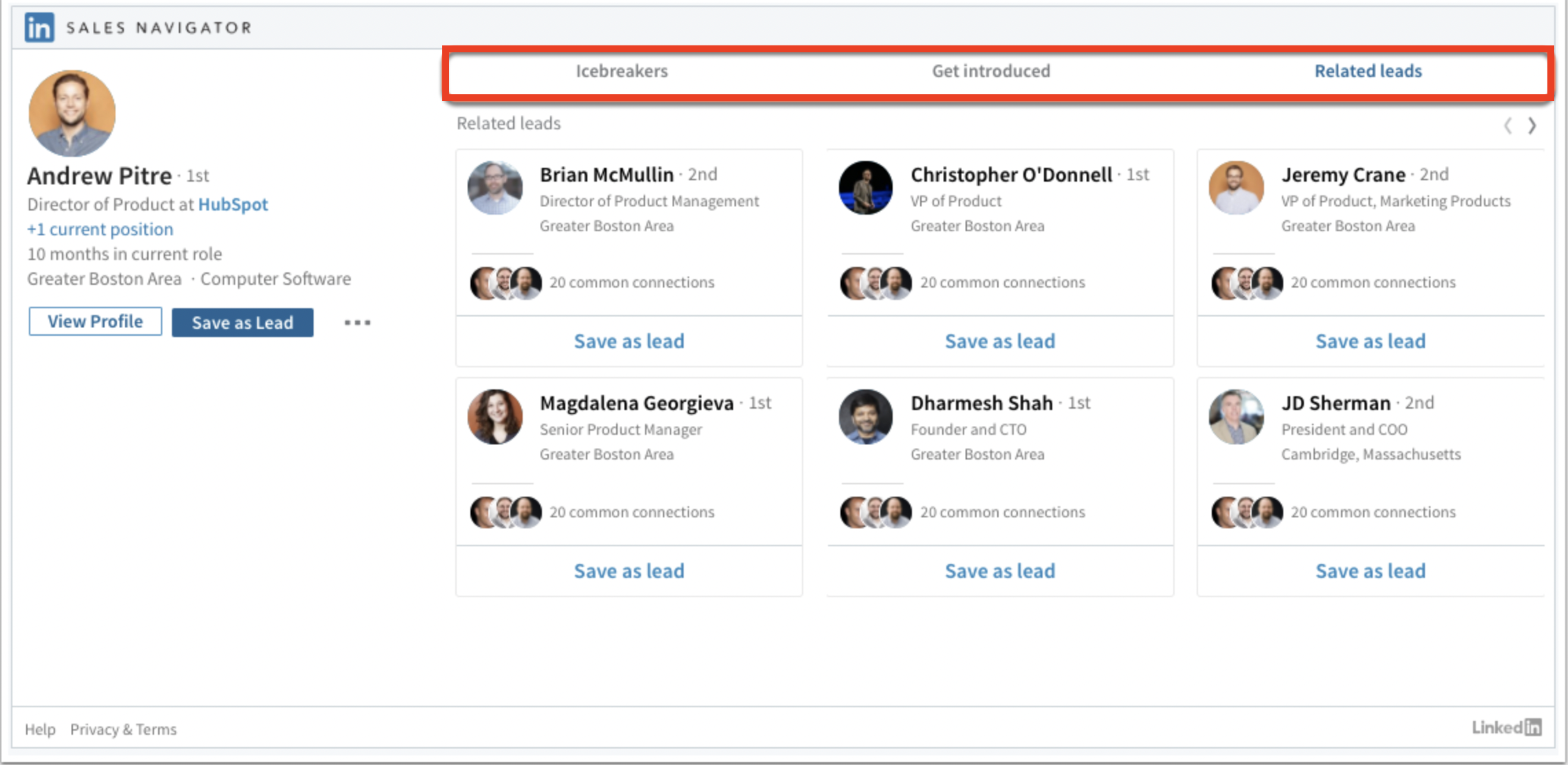1568x765 pixels.
Task: Open Christopher O'Donnell's name link
Action: [x=1011, y=175]
